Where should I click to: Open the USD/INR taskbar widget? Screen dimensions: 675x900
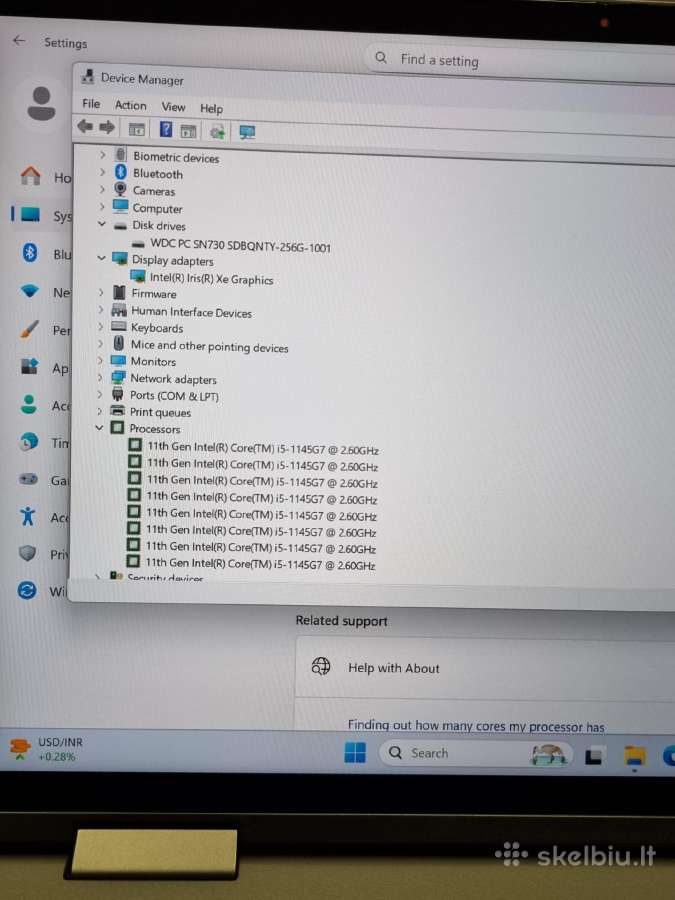pyautogui.click(x=47, y=748)
